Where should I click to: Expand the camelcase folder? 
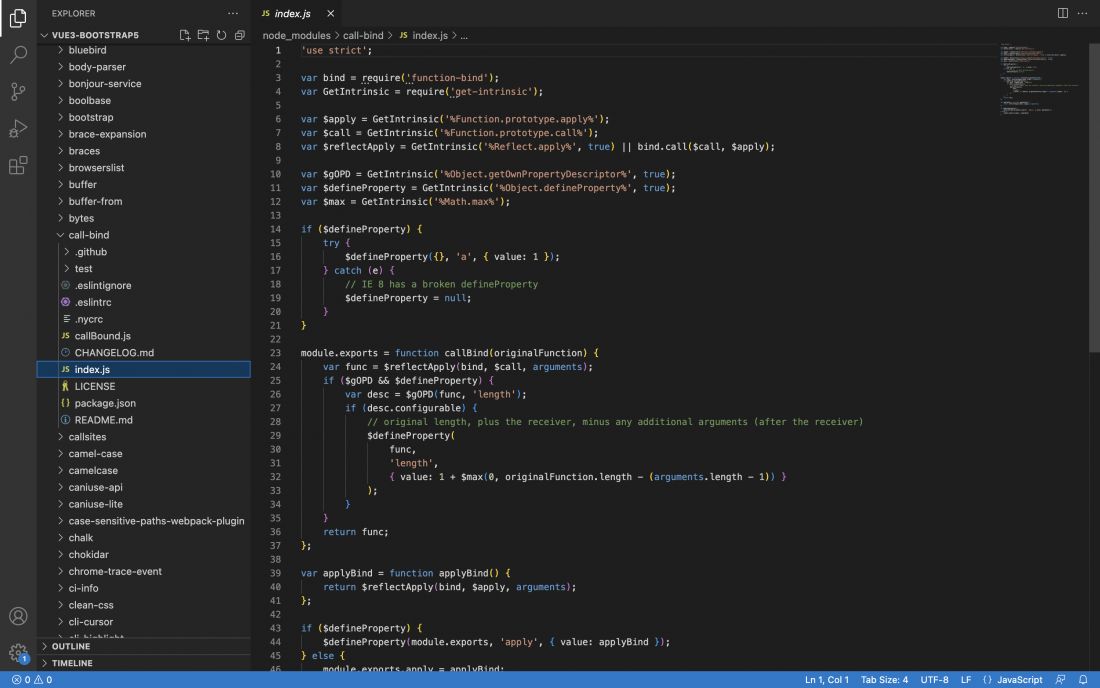(143, 471)
